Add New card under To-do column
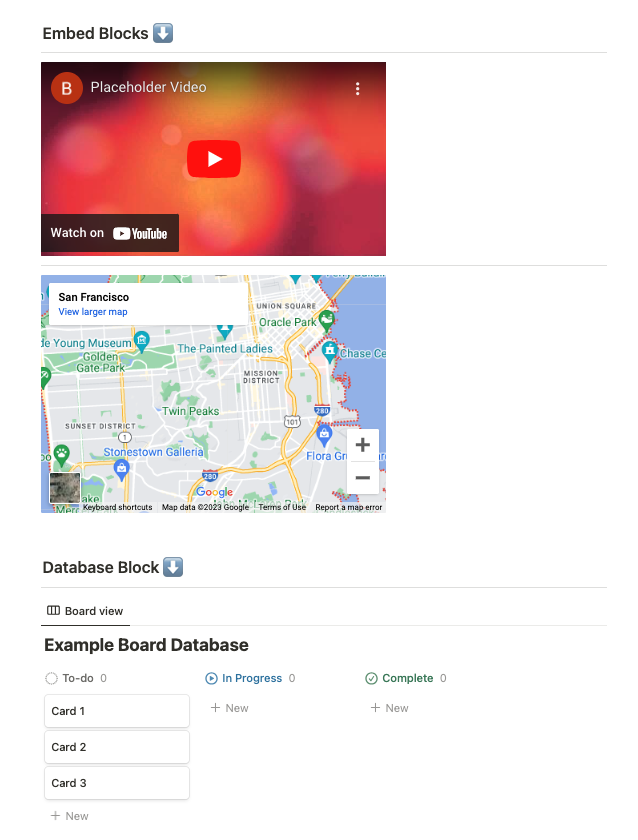638x840 pixels. point(70,816)
